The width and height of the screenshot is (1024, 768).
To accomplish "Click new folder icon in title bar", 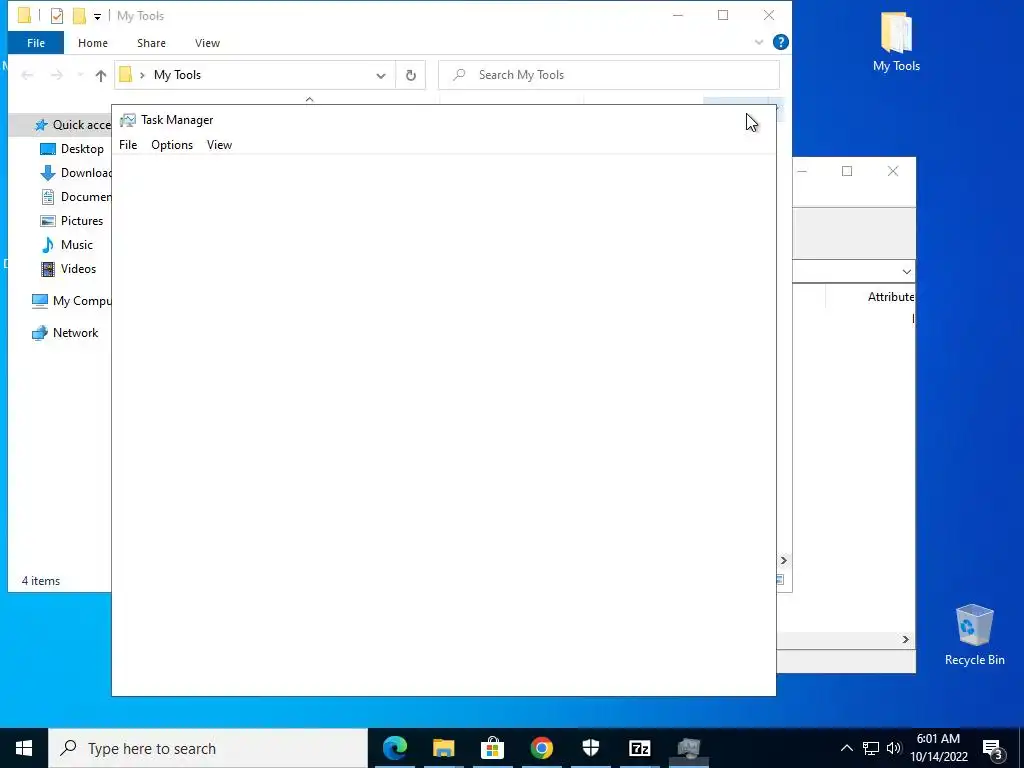I will pos(79,16).
